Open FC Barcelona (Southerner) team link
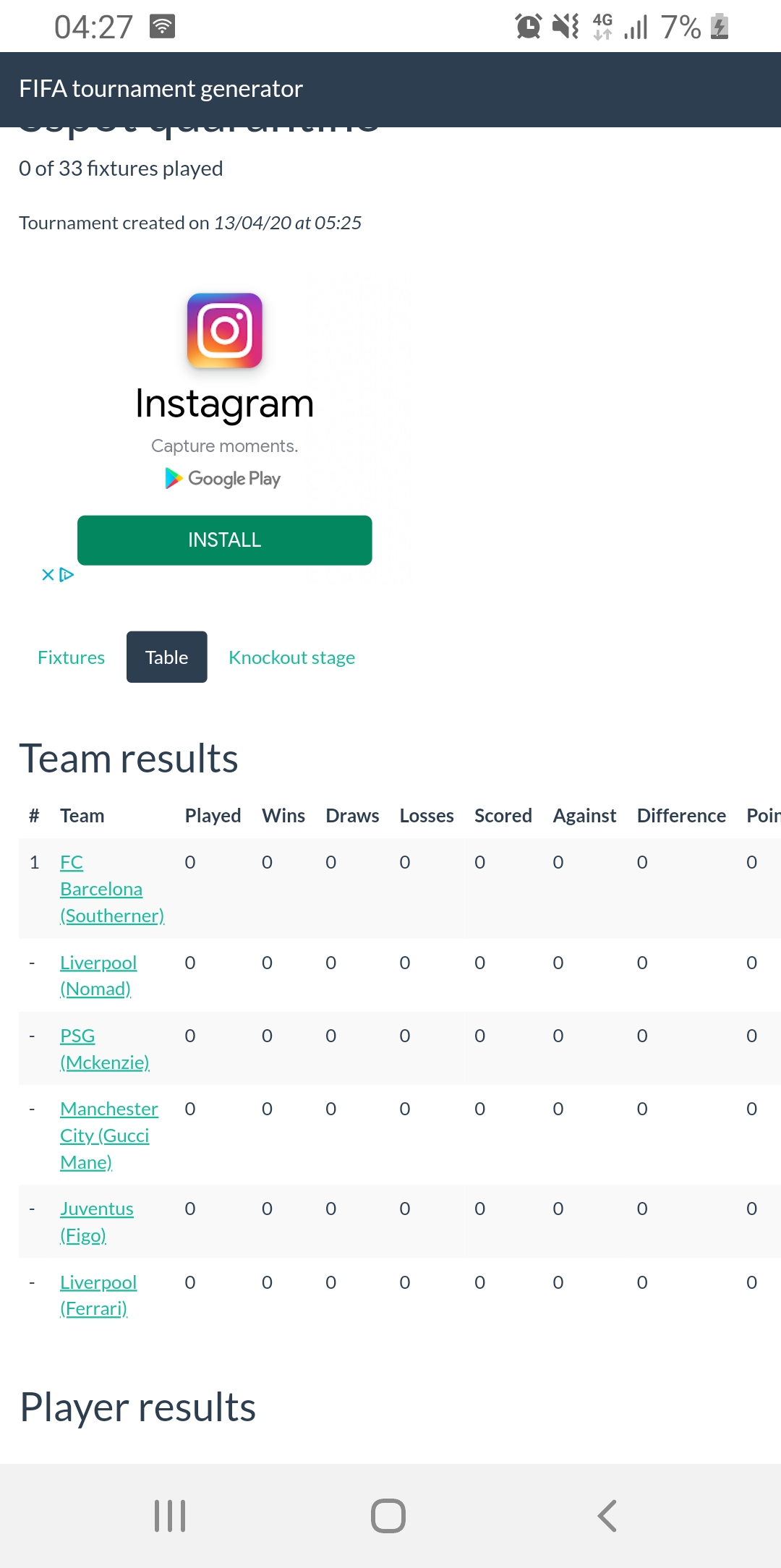The height and width of the screenshot is (1568, 781). tap(101, 889)
